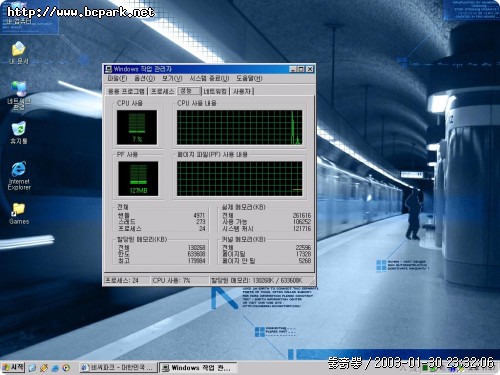This screenshot has height=375, width=500.
Task: Open the 시스템 종료(U) shut down menu
Action: 209,79
